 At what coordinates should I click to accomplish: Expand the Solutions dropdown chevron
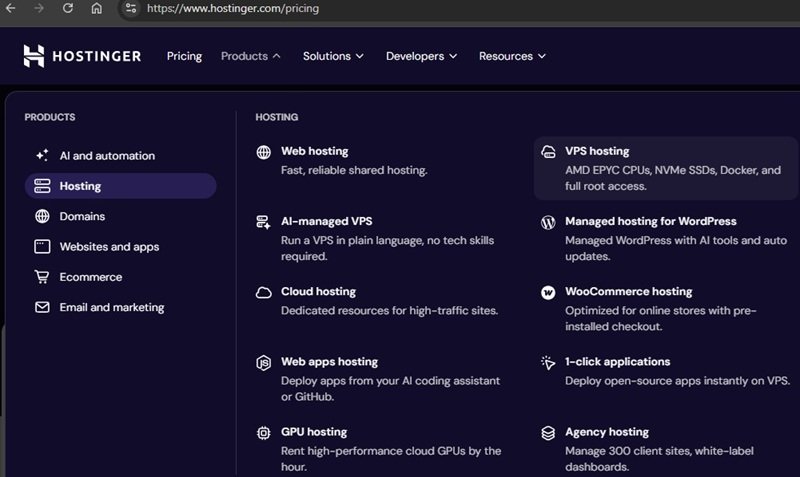pos(360,56)
